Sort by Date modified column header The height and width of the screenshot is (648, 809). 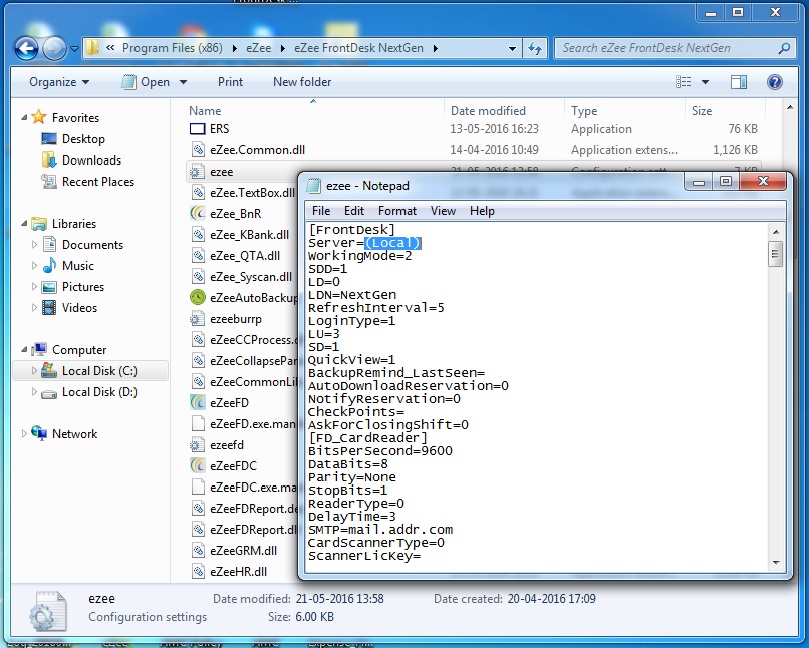(x=488, y=111)
